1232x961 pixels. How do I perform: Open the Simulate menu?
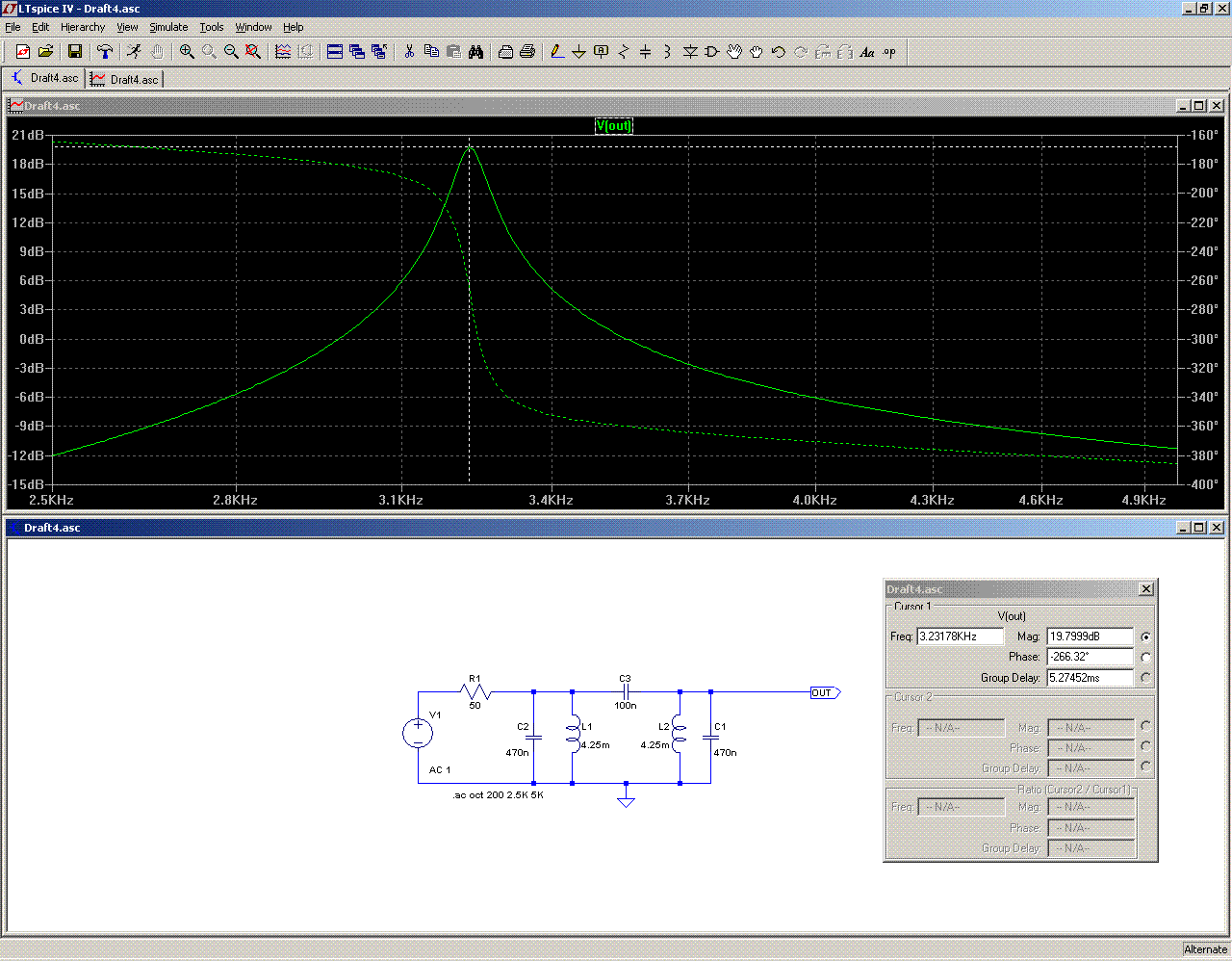point(168,27)
